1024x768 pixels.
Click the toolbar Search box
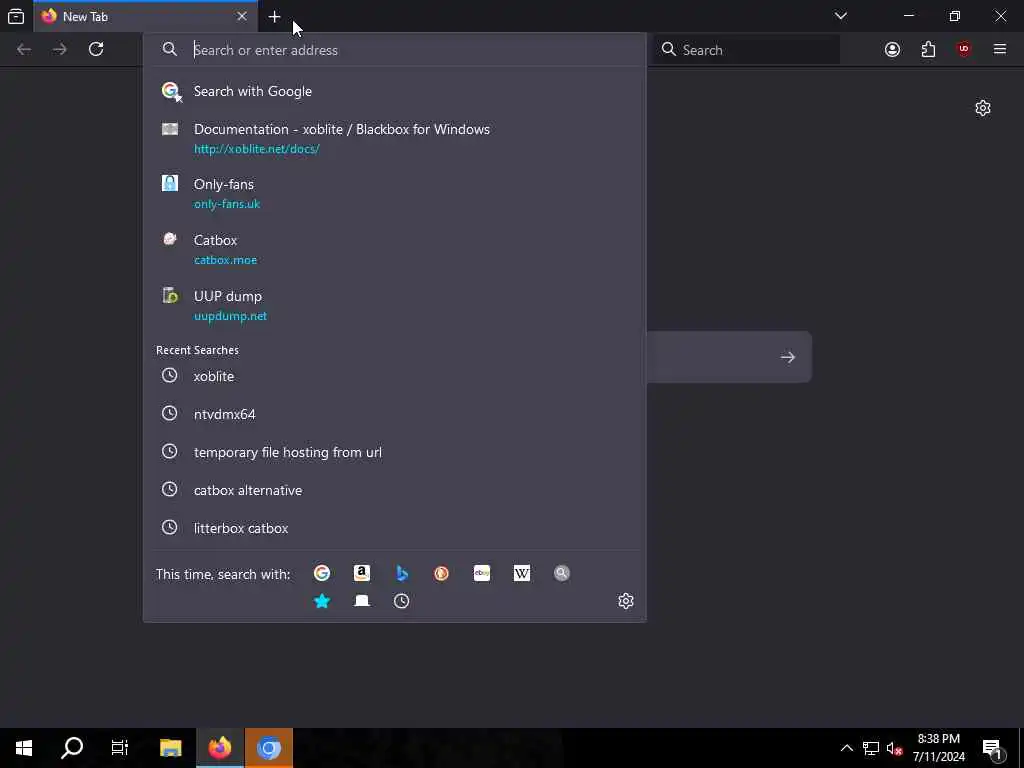pyautogui.click(x=747, y=50)
